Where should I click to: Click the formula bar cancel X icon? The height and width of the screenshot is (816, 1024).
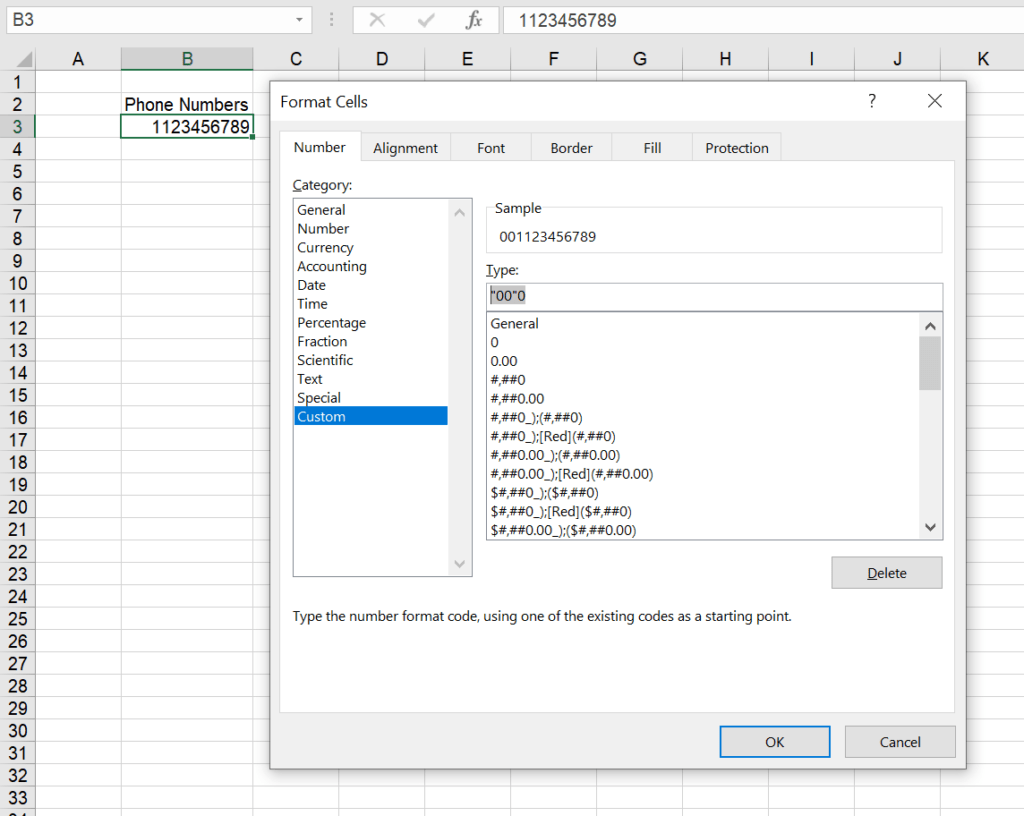(377, 20)
